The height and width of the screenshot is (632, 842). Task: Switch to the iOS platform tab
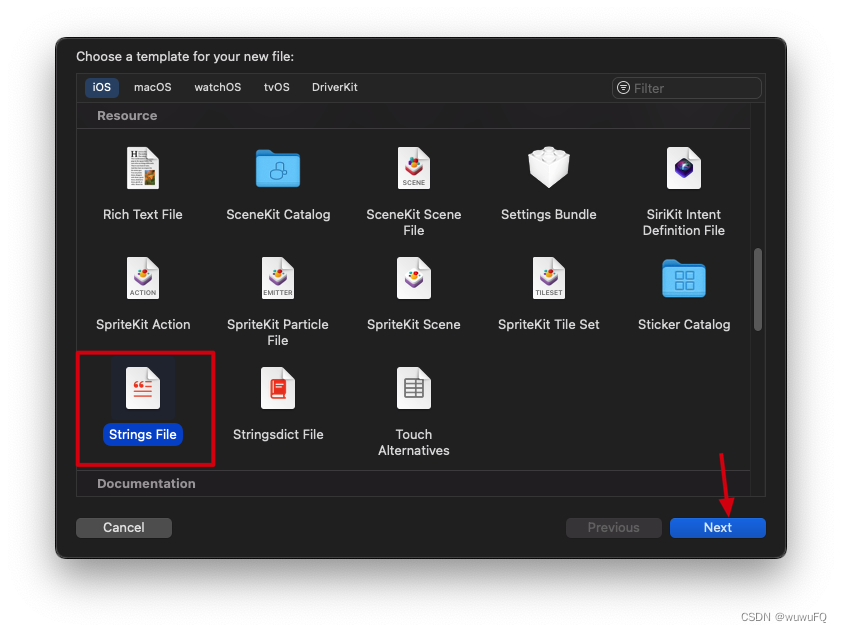pos(101,88)
